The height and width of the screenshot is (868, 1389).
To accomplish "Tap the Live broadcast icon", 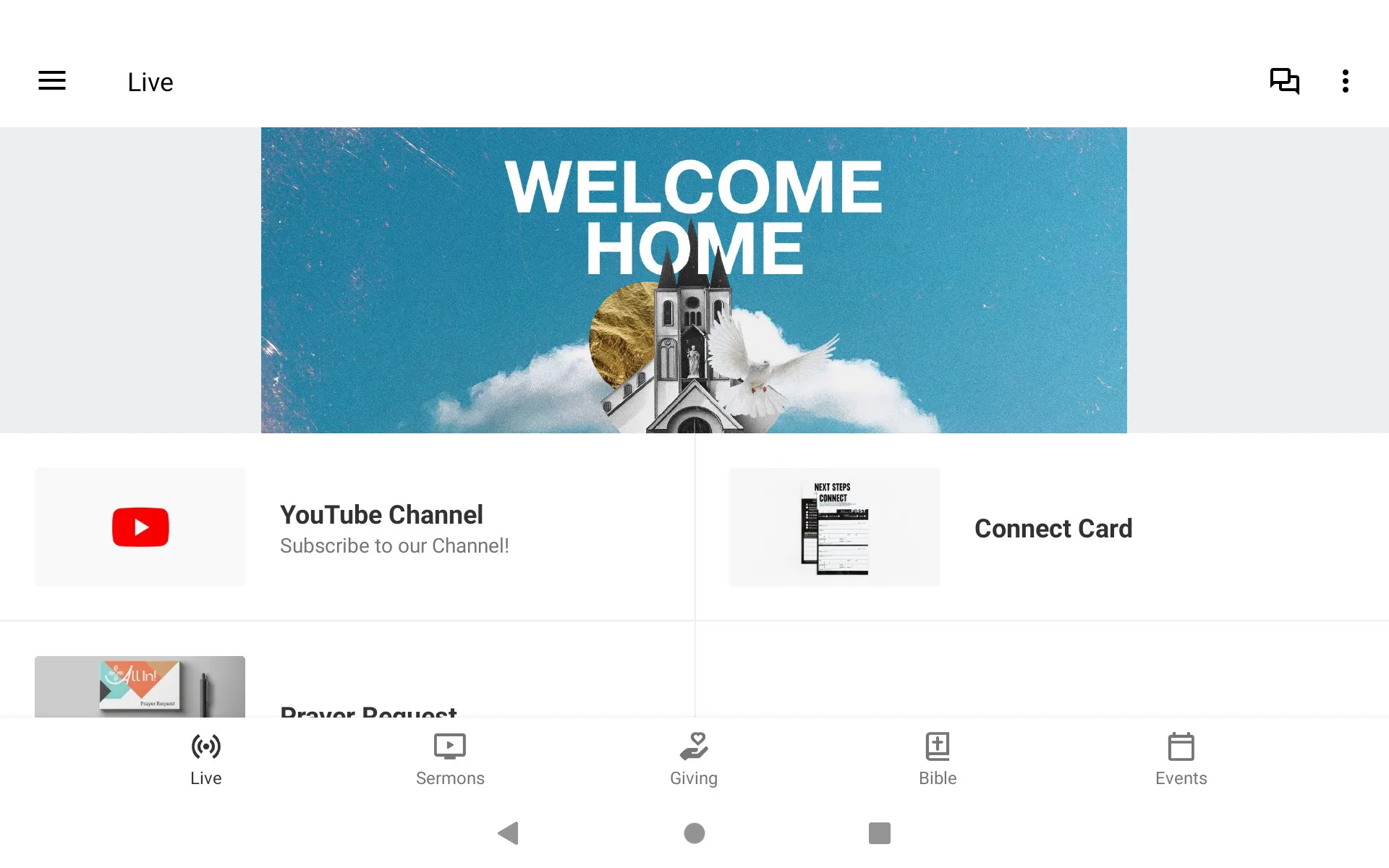I will (206, 746).
